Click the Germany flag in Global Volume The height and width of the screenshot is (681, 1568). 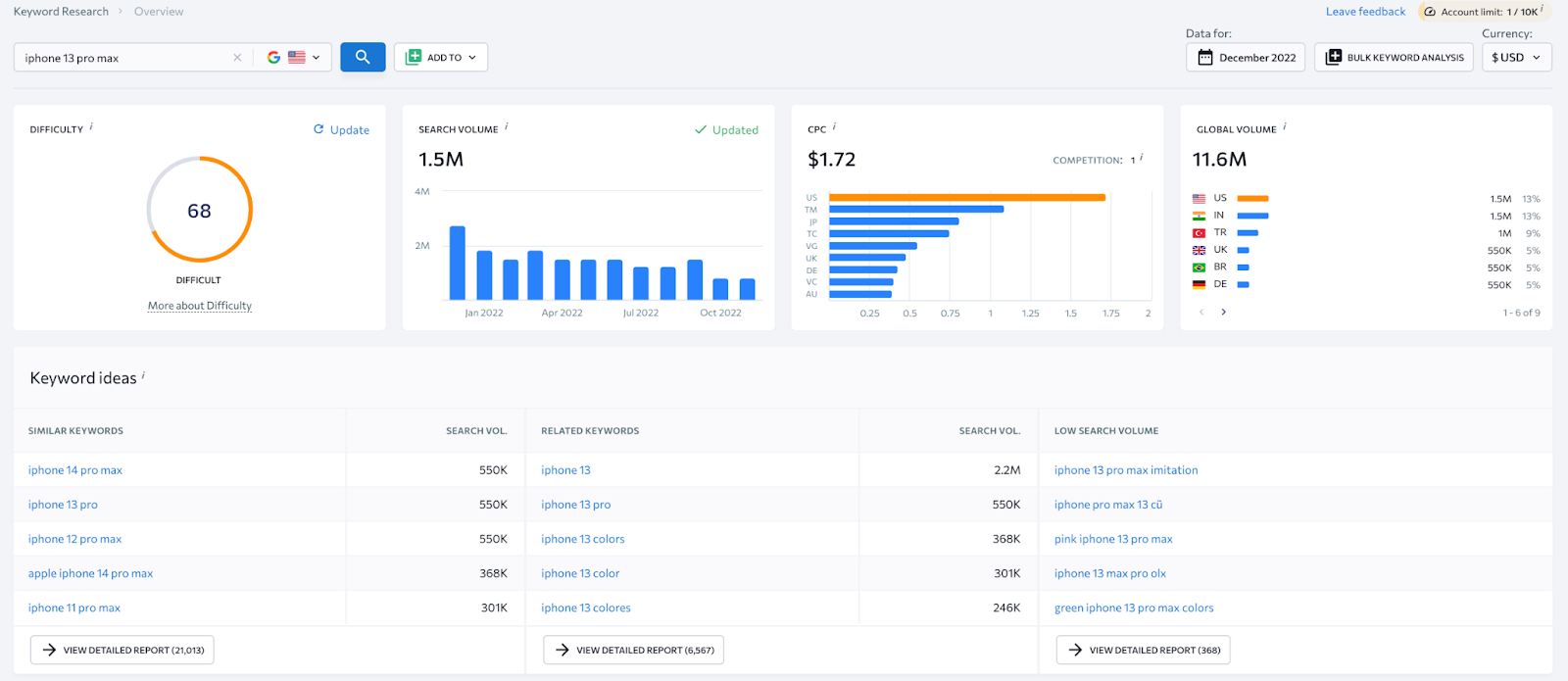pyautogui.click(x=1199, y=284)
